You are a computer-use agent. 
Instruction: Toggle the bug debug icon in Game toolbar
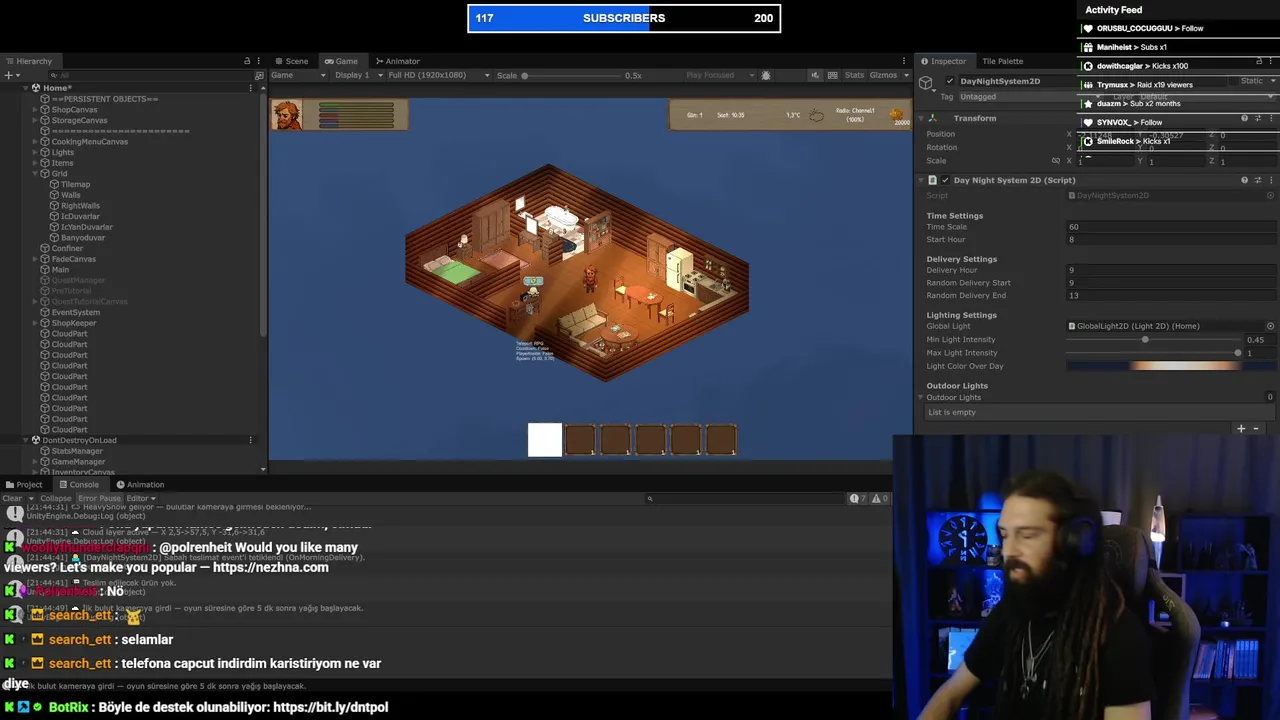point(766,75)
